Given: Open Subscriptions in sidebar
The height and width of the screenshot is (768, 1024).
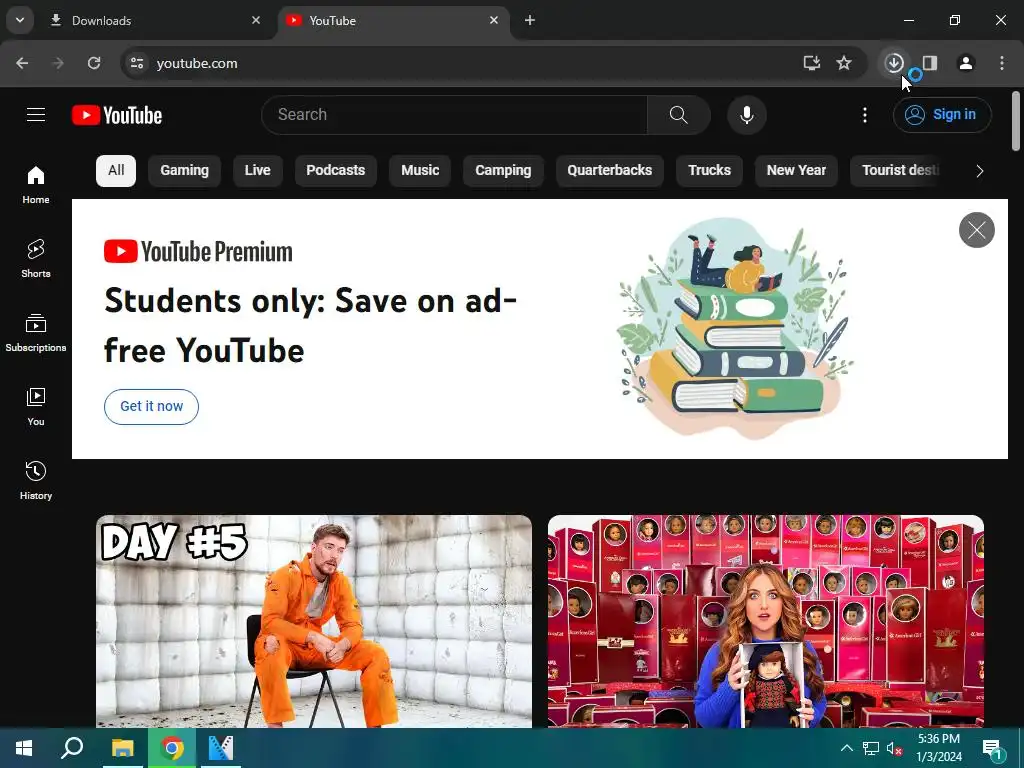Looking at the screenshot, I should pos(36,332).
